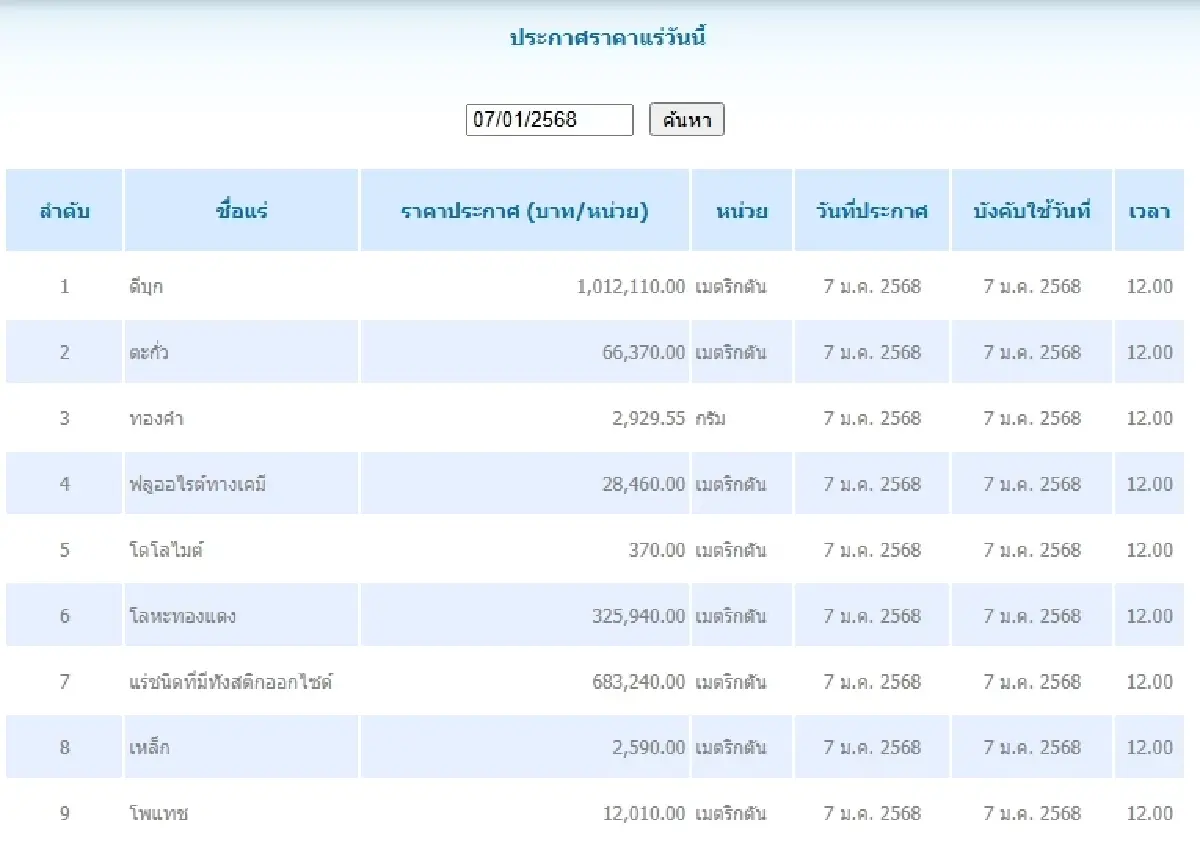
Task: Click the บังคับใช้วันที่ column header
Action: [x=1032, y=211]
